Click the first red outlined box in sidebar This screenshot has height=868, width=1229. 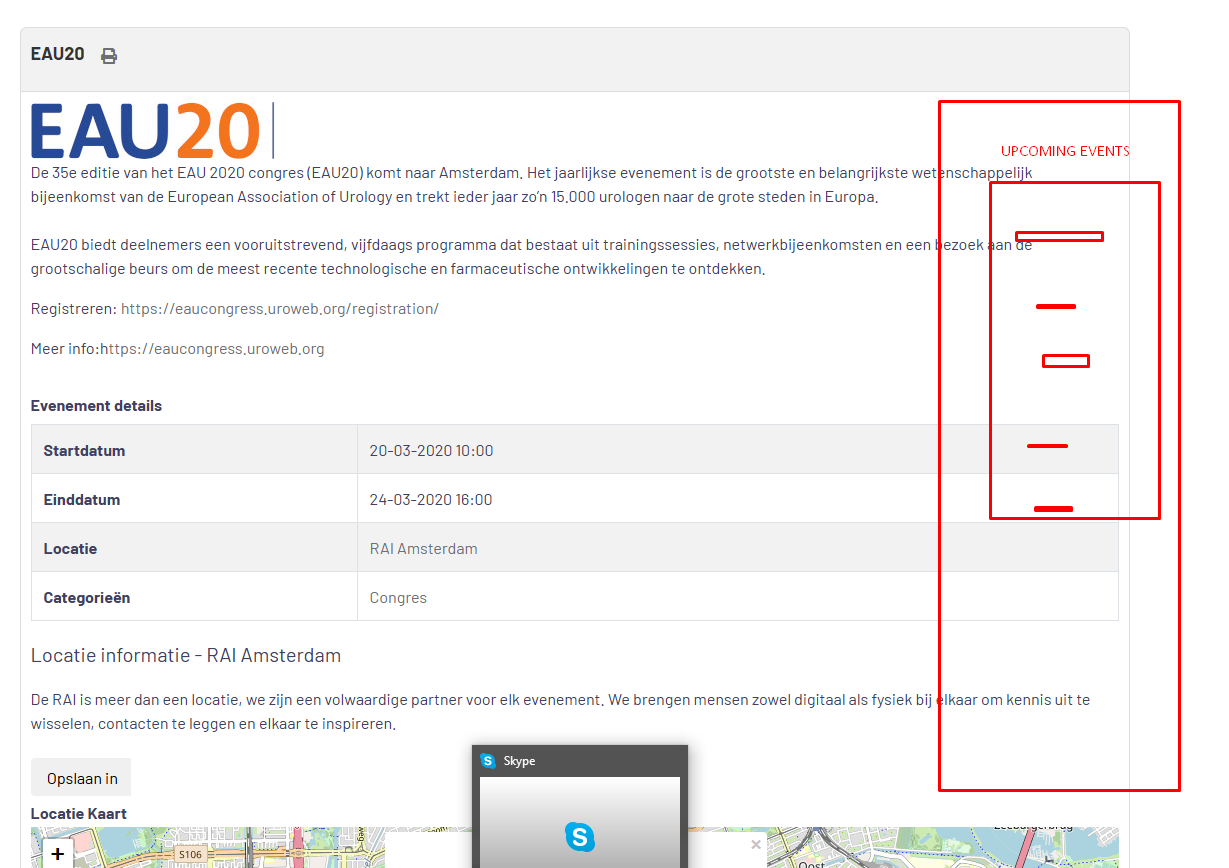1059,237
